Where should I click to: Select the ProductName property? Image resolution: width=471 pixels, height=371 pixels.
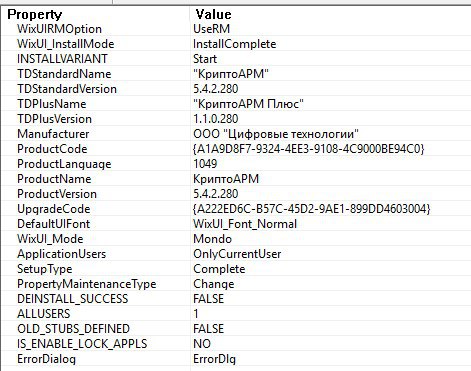click(54, 179)
